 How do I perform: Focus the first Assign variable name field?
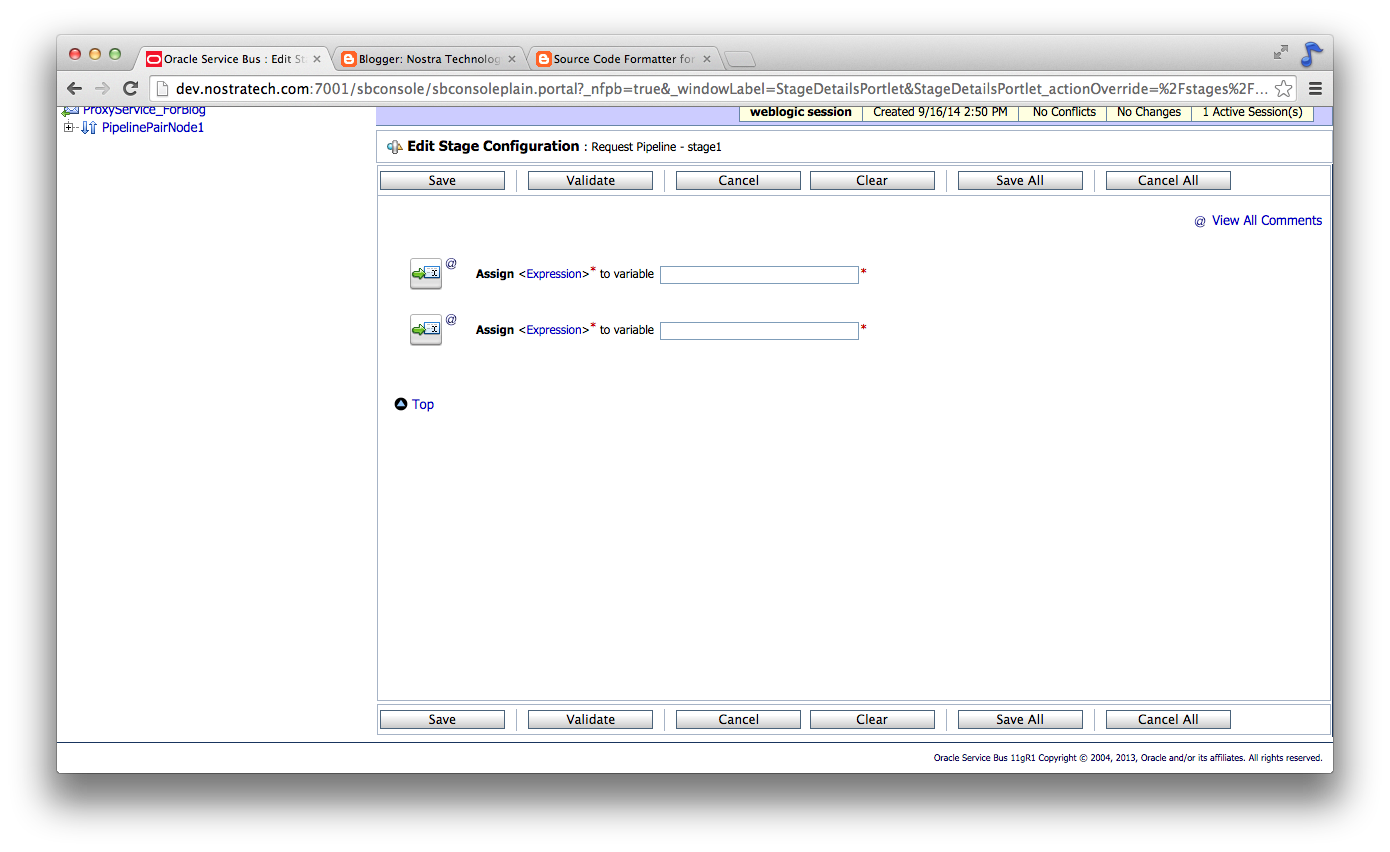(x=759, y=275)
